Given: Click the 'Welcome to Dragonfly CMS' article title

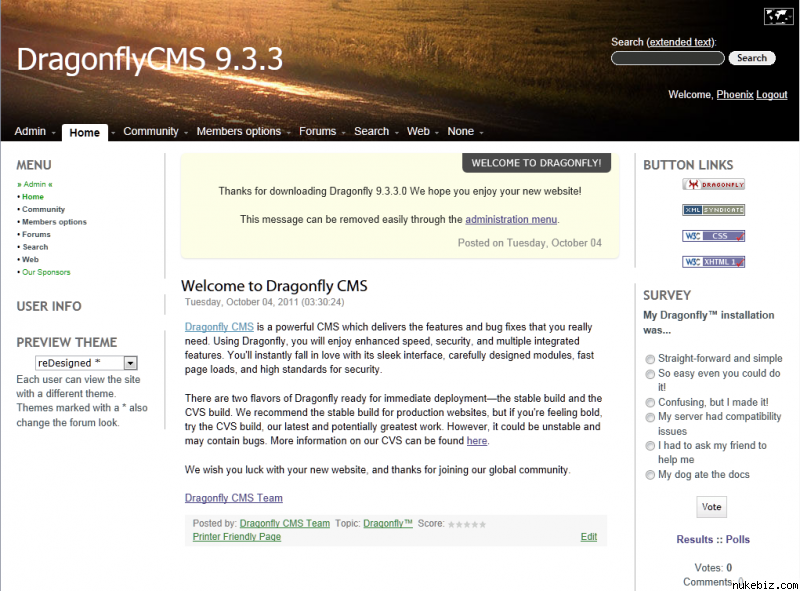Looking at the screenshot, I should (x=274, y=286).
